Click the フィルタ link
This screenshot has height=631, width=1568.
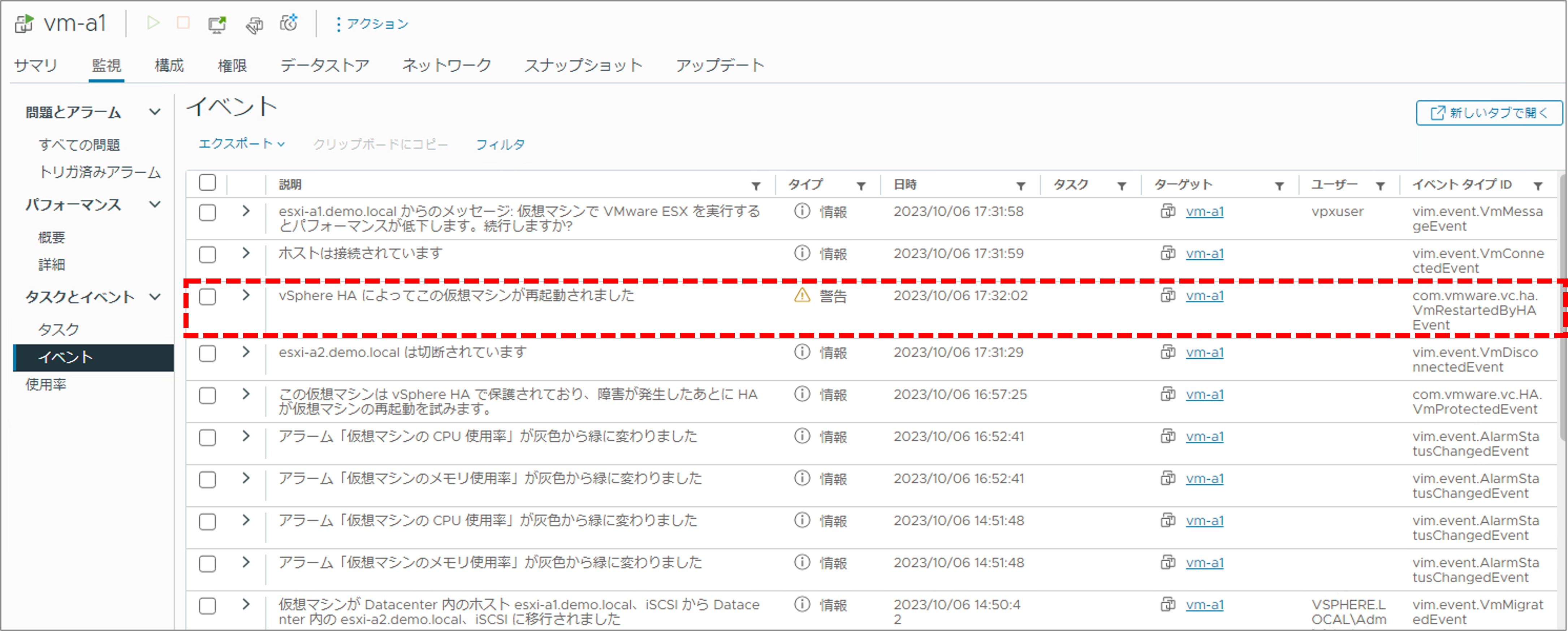pos(500,144)
